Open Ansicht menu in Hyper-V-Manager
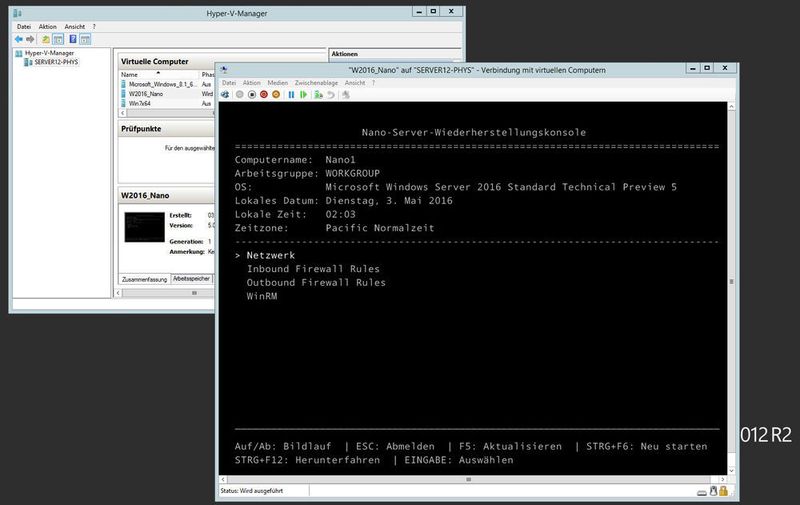Image resolution: width=800 pixels, height=505 pixels. tap(74, 27)
